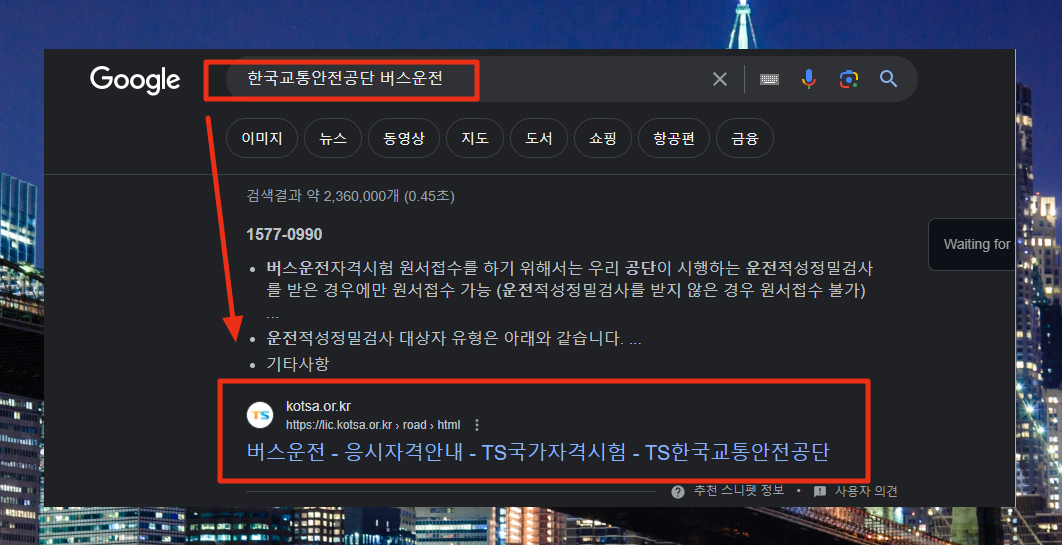The height and width of the screenshot is (545, 1062).
Task: Click the TS favicon next to kotsa.or.kr
Action: (260, 415)
